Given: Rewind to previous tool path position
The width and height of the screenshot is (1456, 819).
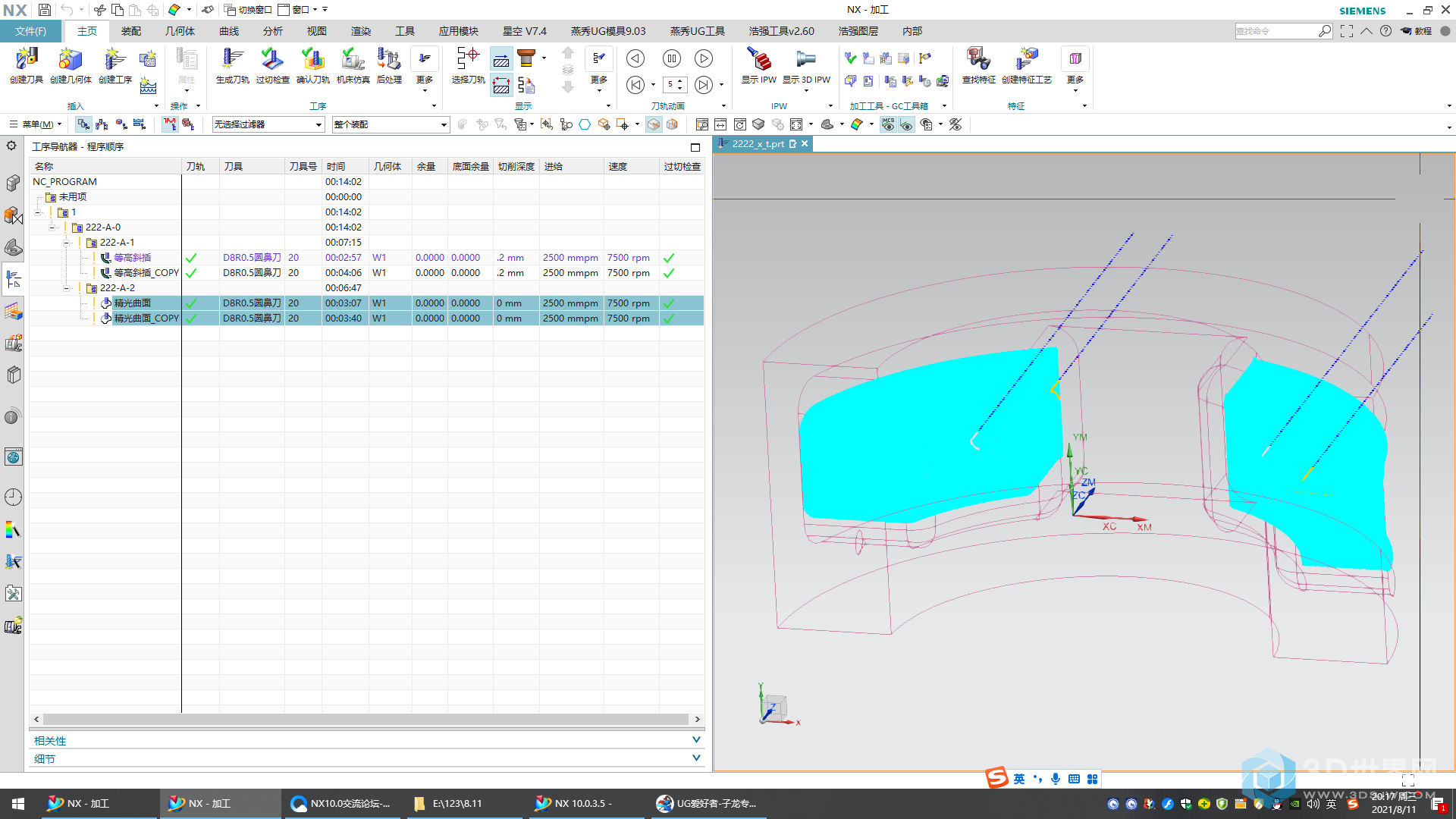Looking at the screenshot, I should pos(635,85).
